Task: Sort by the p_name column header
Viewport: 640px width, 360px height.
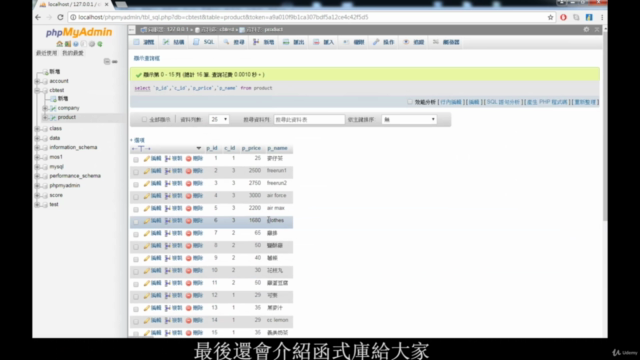Action: pyautogui.click(x=278, y=148)
